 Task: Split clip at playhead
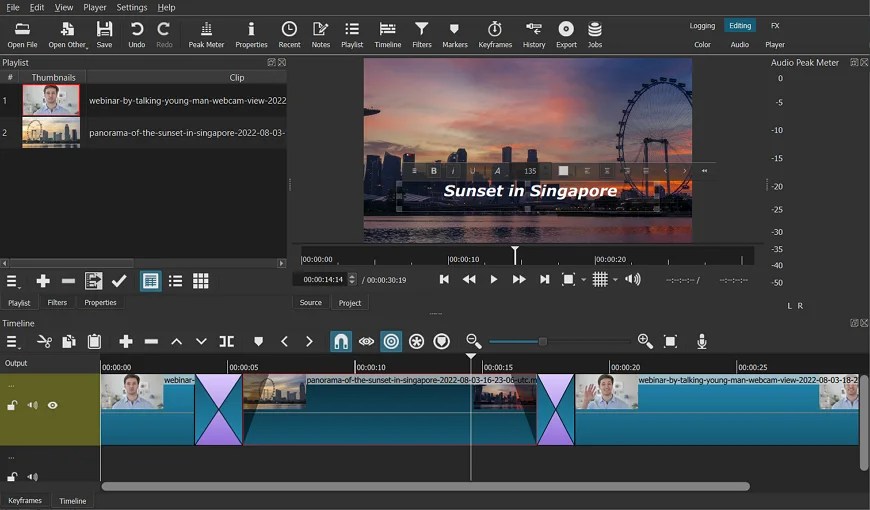pos(226,341)
